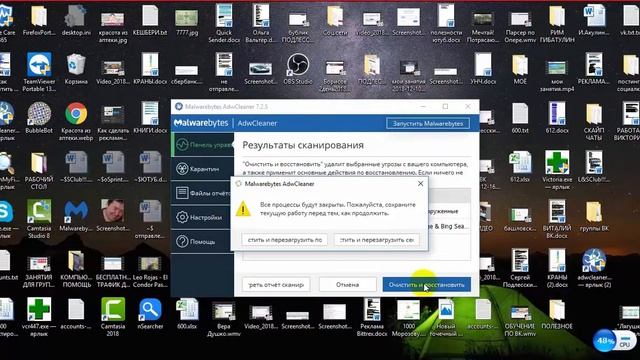The image size is (640, 360).
Task: Open the Карантин section
Action: (x=202, y=169)
